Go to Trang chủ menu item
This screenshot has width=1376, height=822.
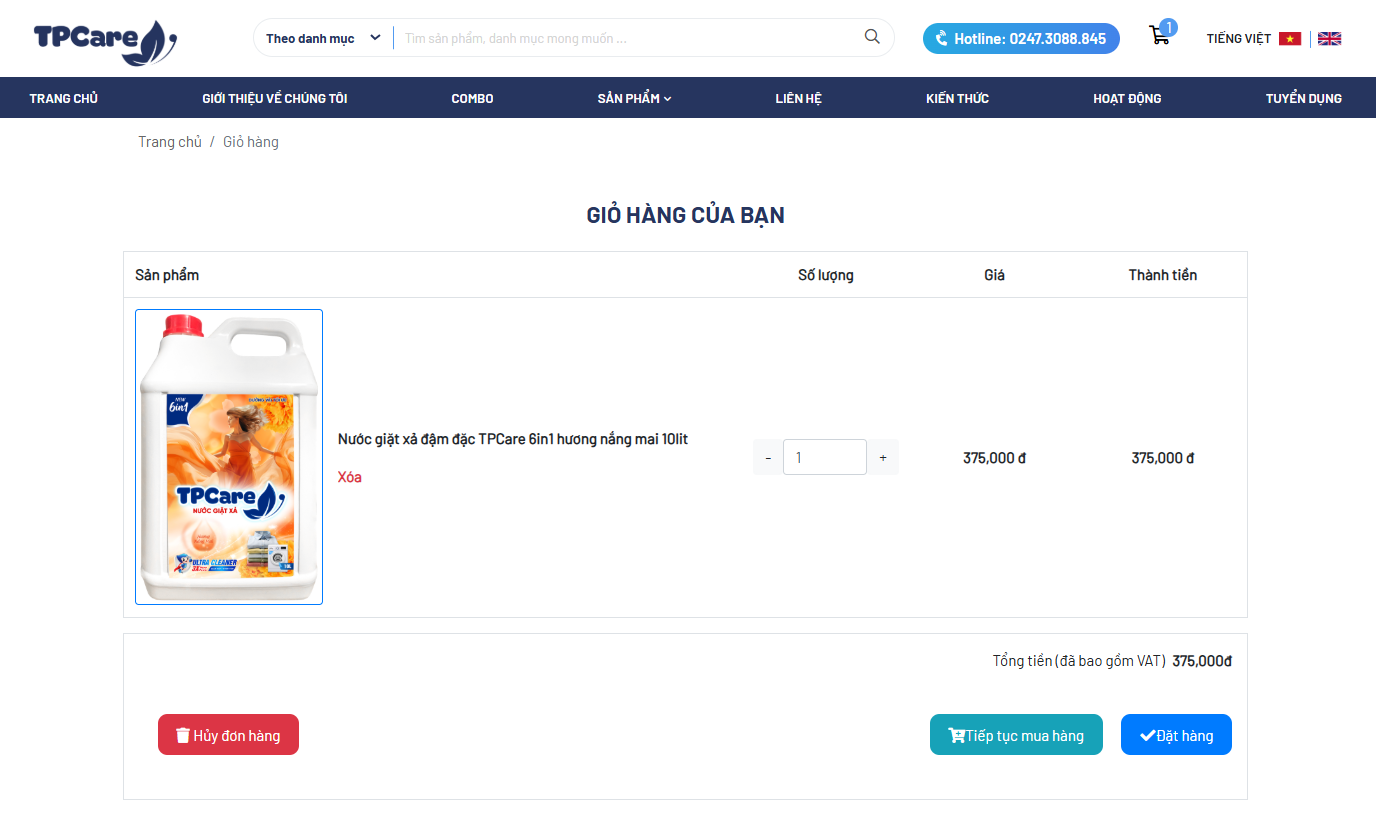pyautogui.click(x=64, y=98)
